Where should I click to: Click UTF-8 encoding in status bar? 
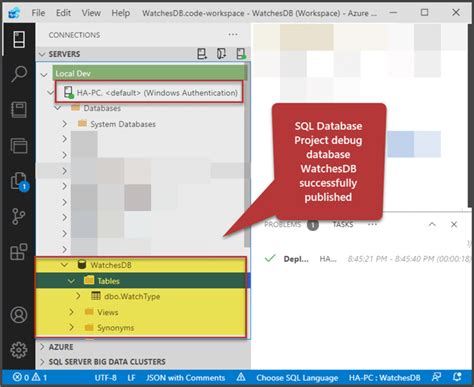coord(105,378)
